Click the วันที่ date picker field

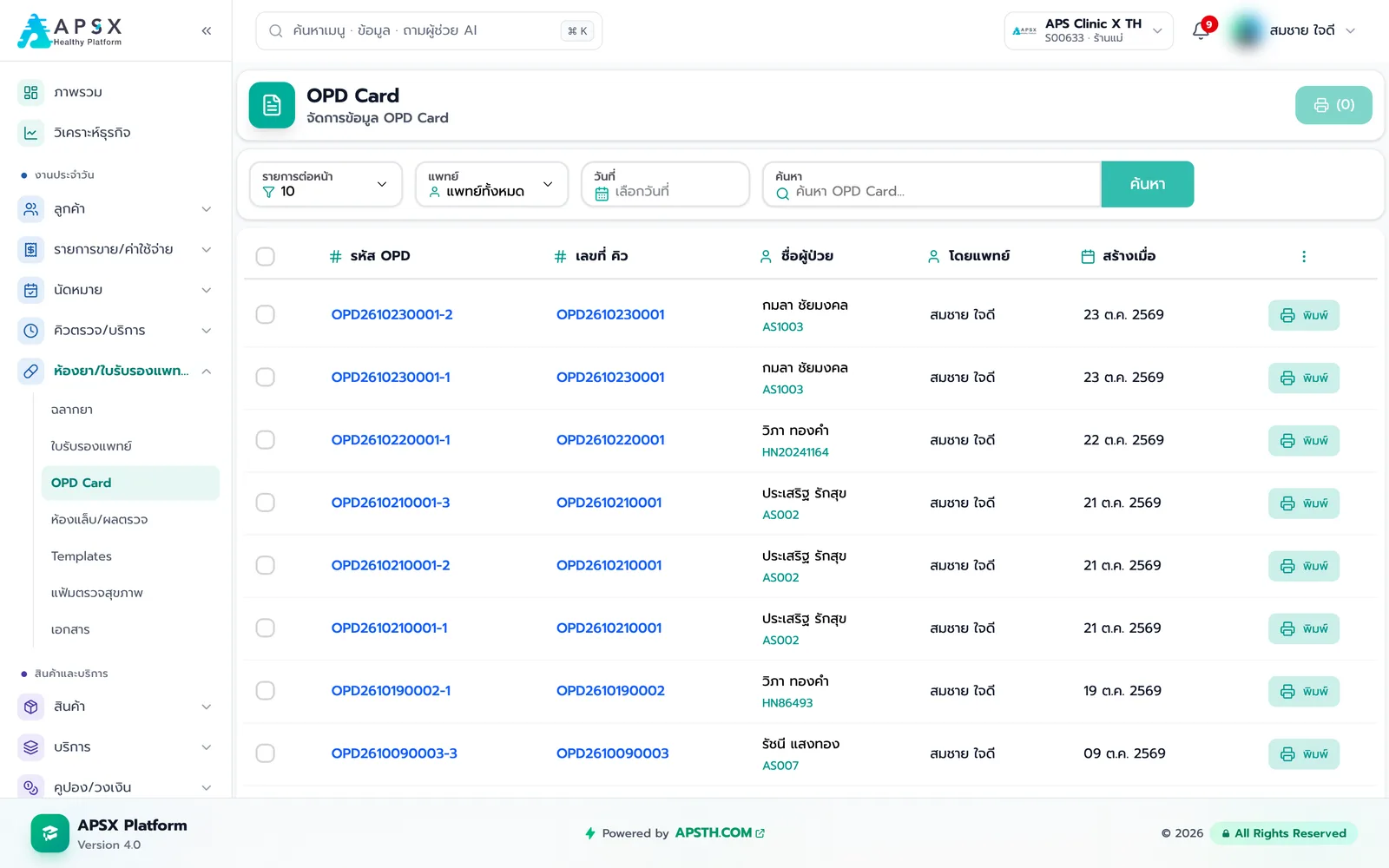pyautogui.click(x=665, y=184)
